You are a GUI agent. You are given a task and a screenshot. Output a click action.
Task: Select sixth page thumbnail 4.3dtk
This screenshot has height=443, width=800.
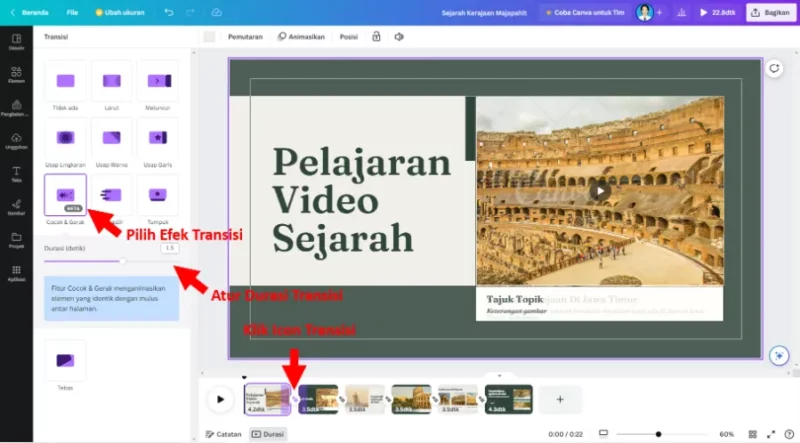[x=509, y=399]
